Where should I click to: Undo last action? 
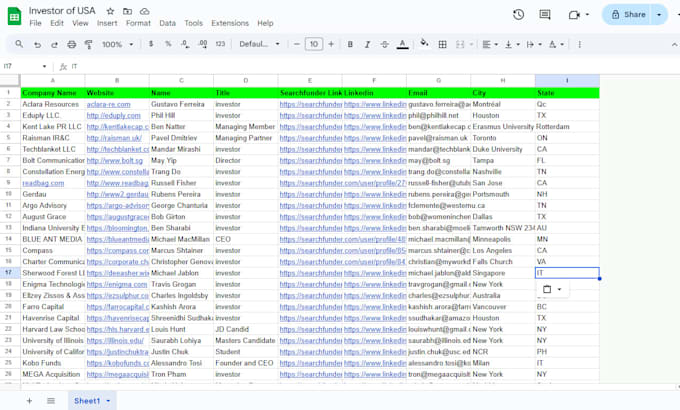tap(37, 44)
